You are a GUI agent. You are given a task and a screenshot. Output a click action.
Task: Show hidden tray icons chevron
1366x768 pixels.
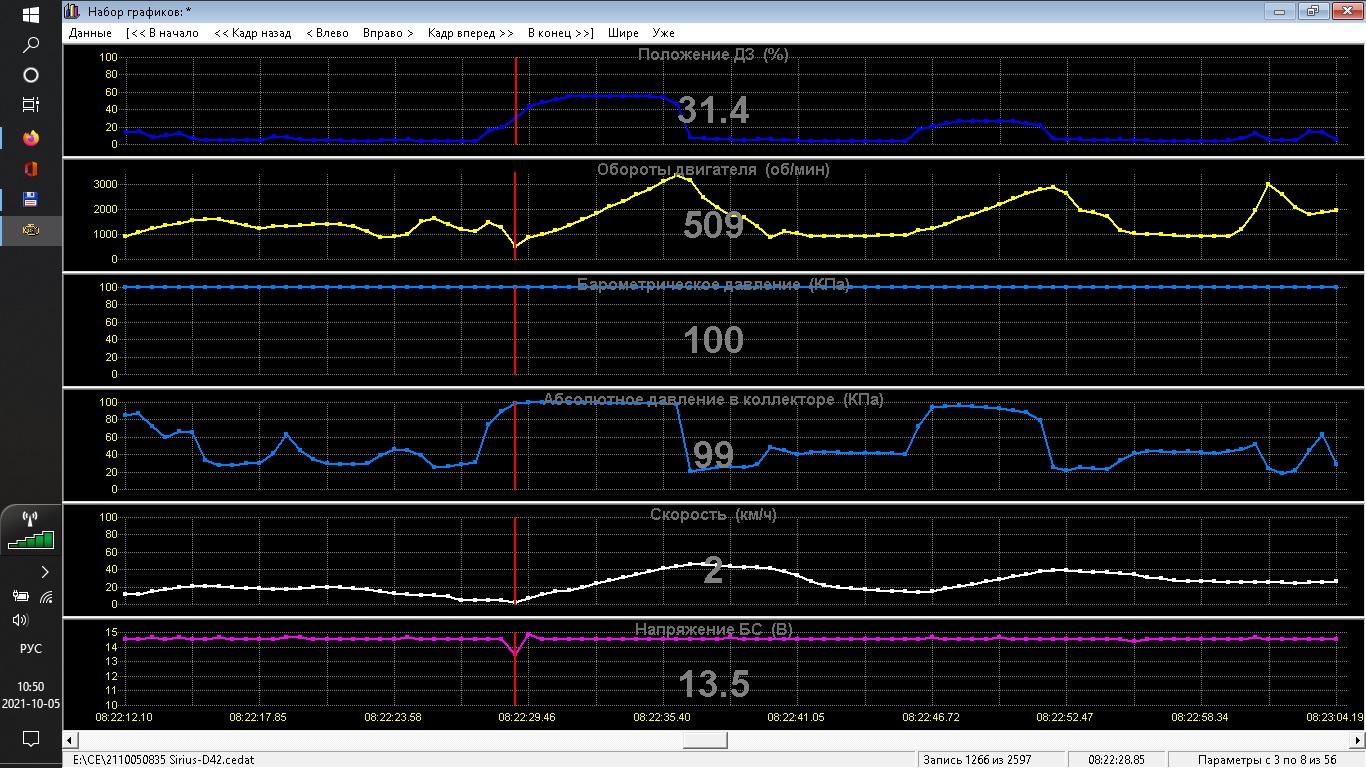[45, 572]
